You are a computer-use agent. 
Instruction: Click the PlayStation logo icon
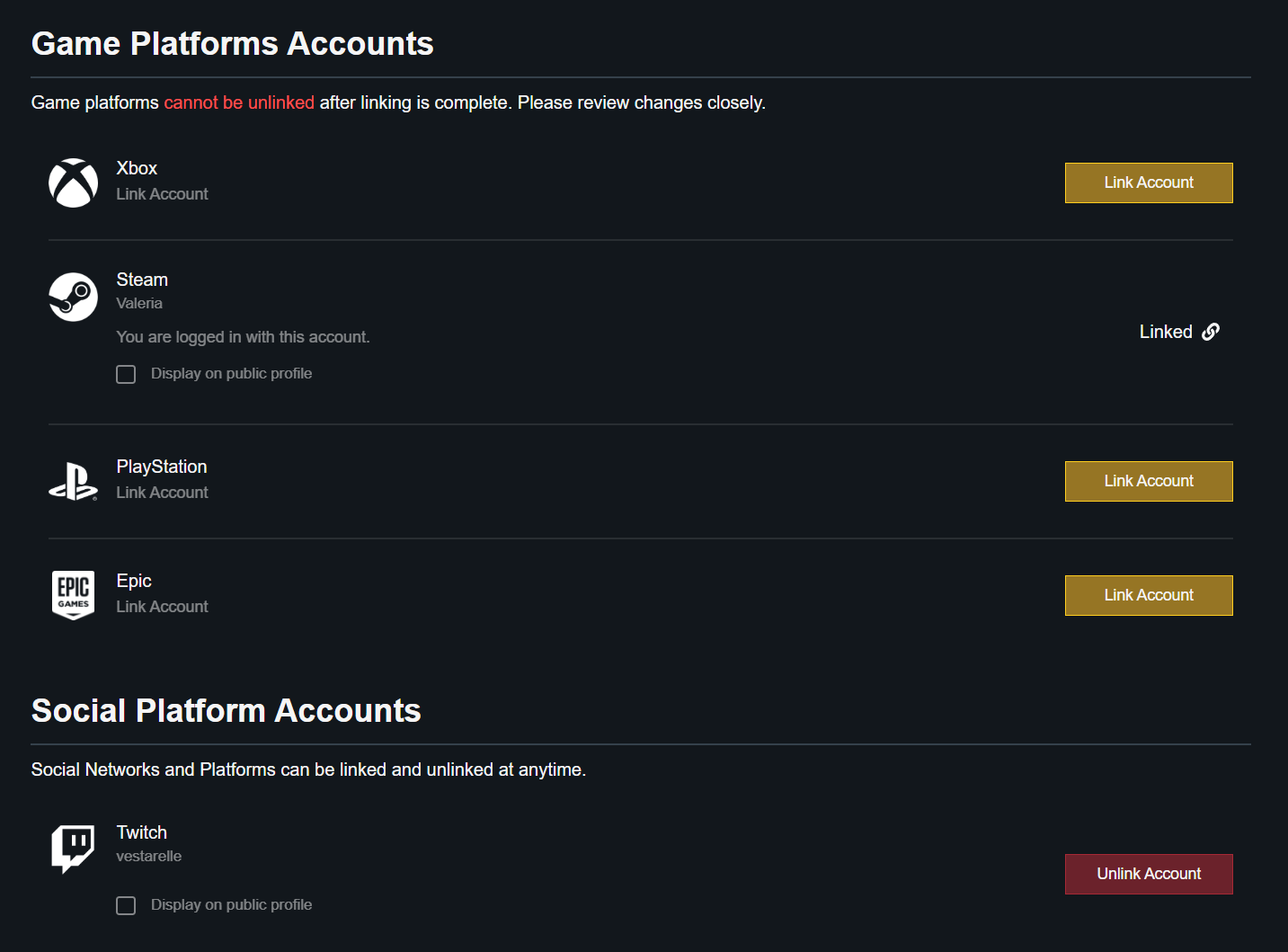point(73,482)
